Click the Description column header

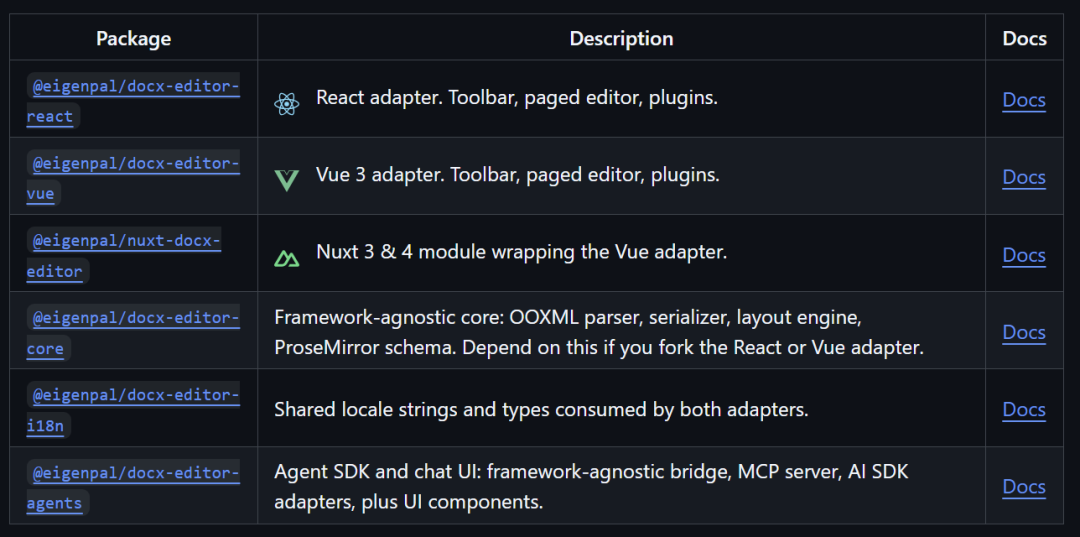(x=621, y=39)
